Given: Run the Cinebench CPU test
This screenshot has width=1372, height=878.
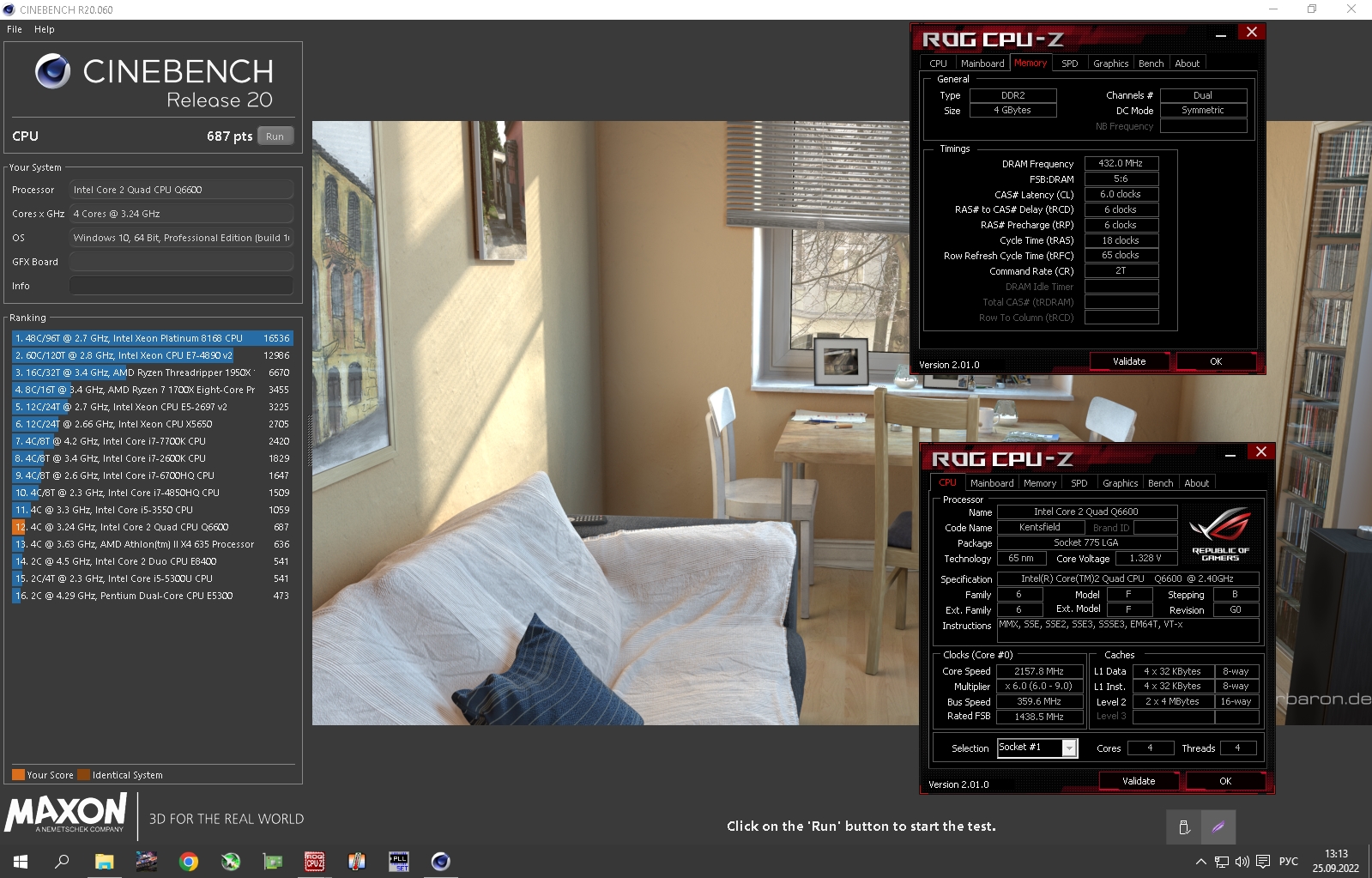Looking at the screenshot, I should pyautogui.click(x=275, y=136).
